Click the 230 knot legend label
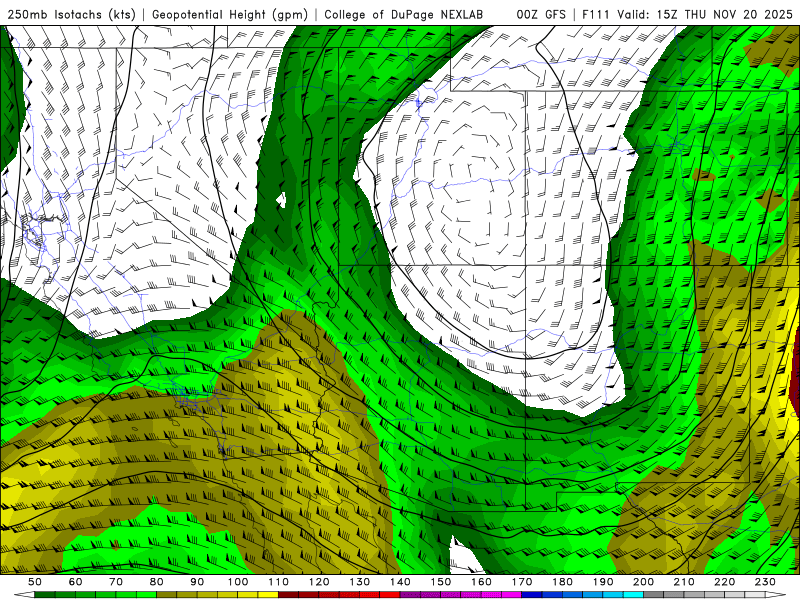 [765, 582]
